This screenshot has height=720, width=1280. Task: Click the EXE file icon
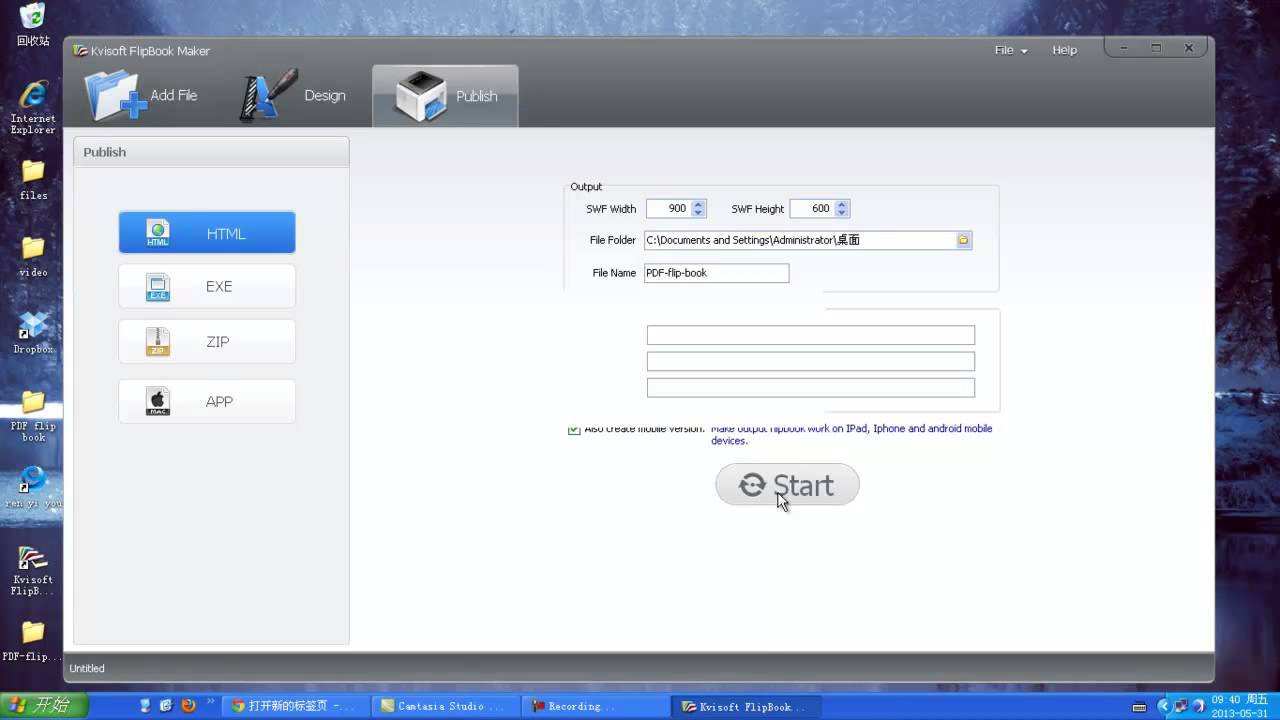(x=158, y=287)
